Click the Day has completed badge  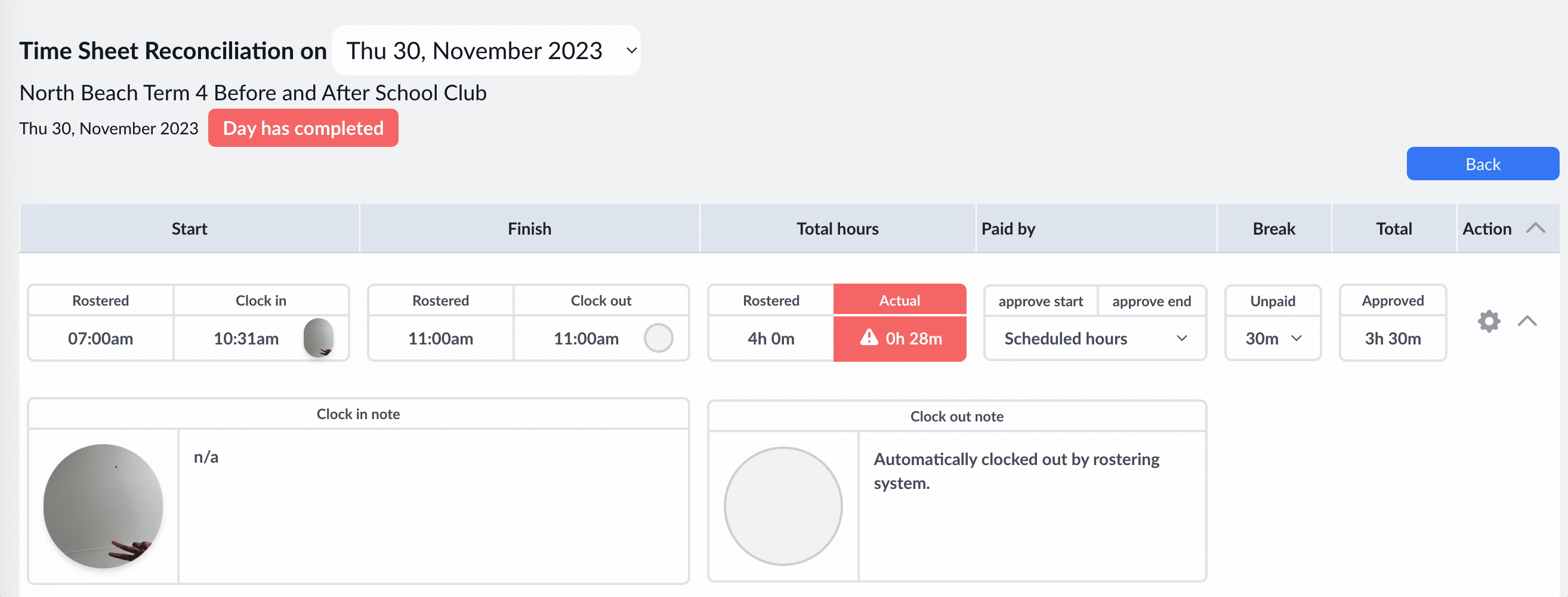point(303,128)
